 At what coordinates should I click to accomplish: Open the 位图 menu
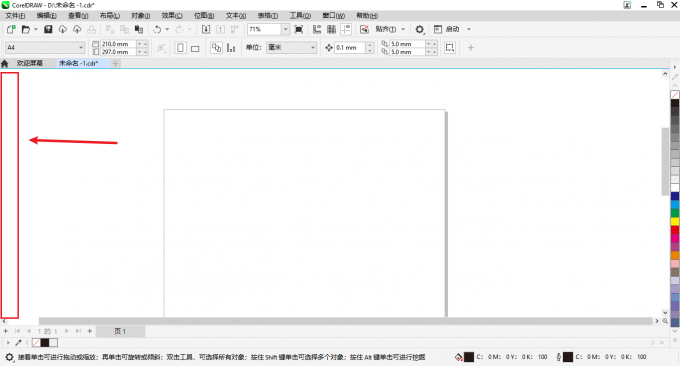pos(204,16)
